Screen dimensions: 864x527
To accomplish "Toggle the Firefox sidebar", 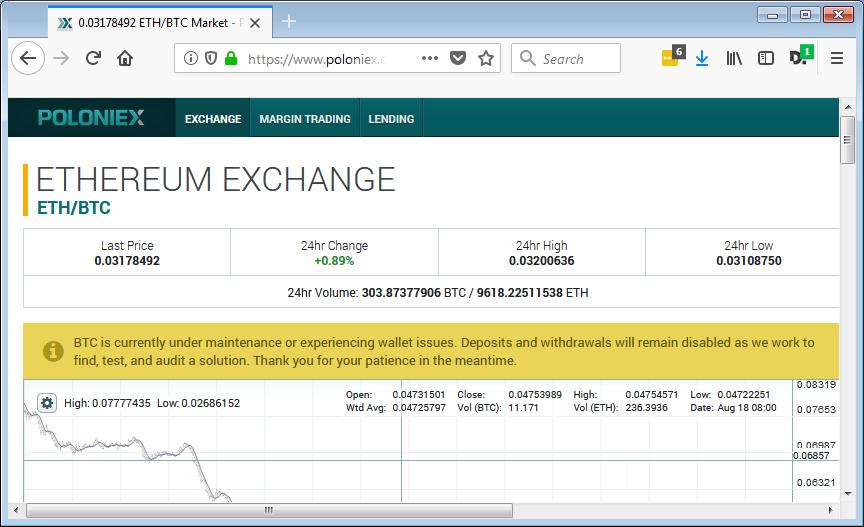I will click(x=766, y=58).
